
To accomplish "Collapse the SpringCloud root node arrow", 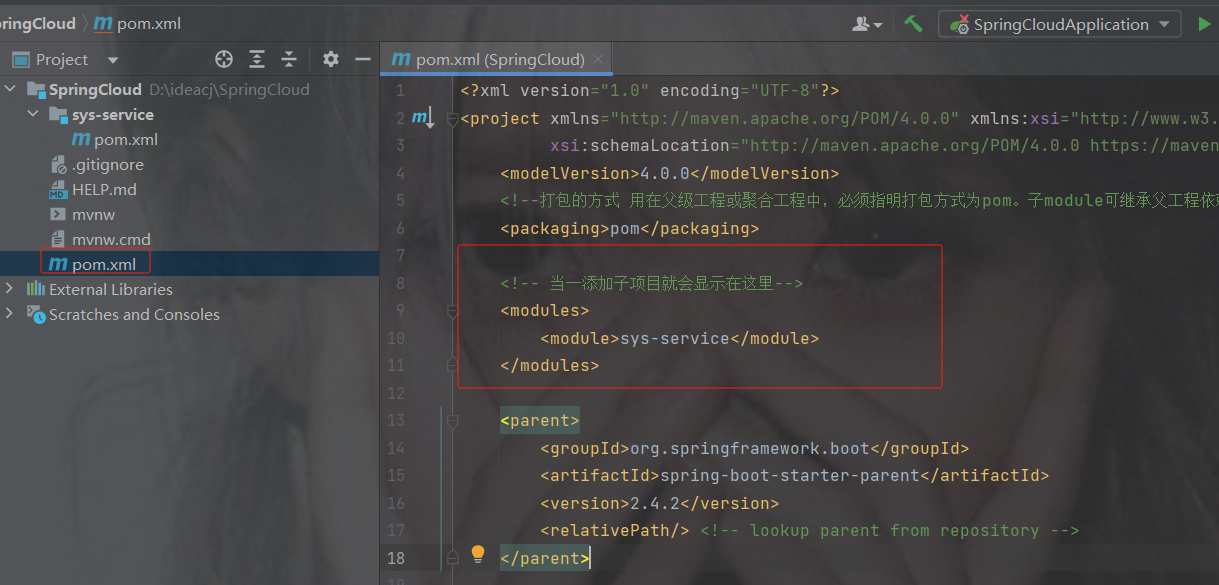I will (11, 89).
